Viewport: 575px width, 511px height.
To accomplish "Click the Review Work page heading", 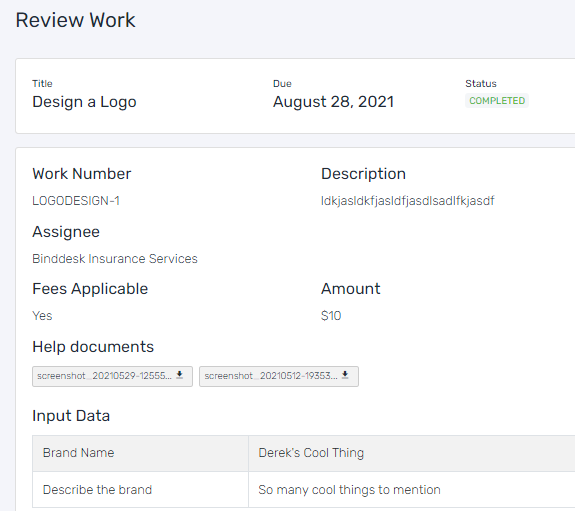I will (76, 20).
